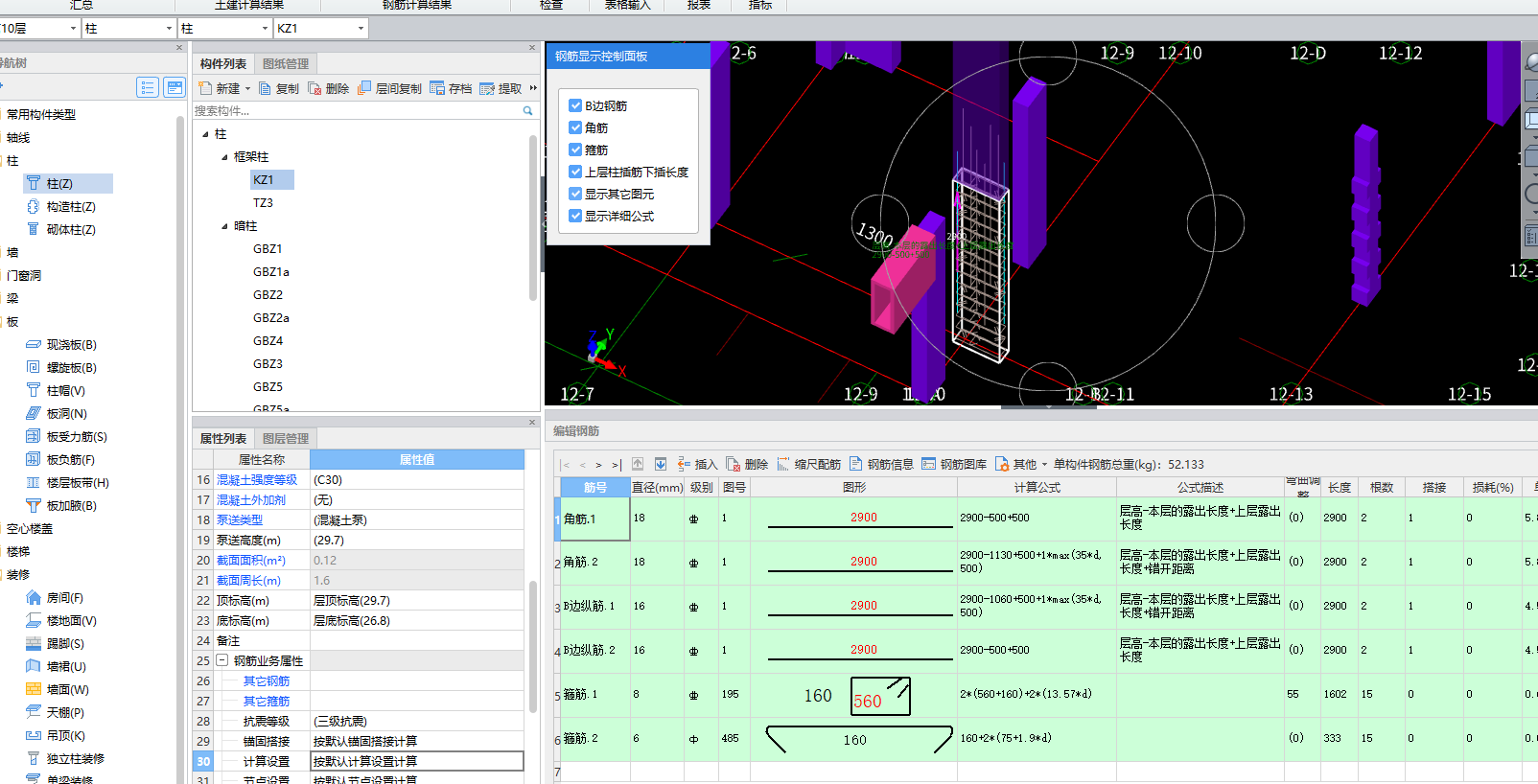Click 计算设置 value cell 按默认计算设置计算
Viewport: 1538px width, 784px height.
click(x=417, y=762)
